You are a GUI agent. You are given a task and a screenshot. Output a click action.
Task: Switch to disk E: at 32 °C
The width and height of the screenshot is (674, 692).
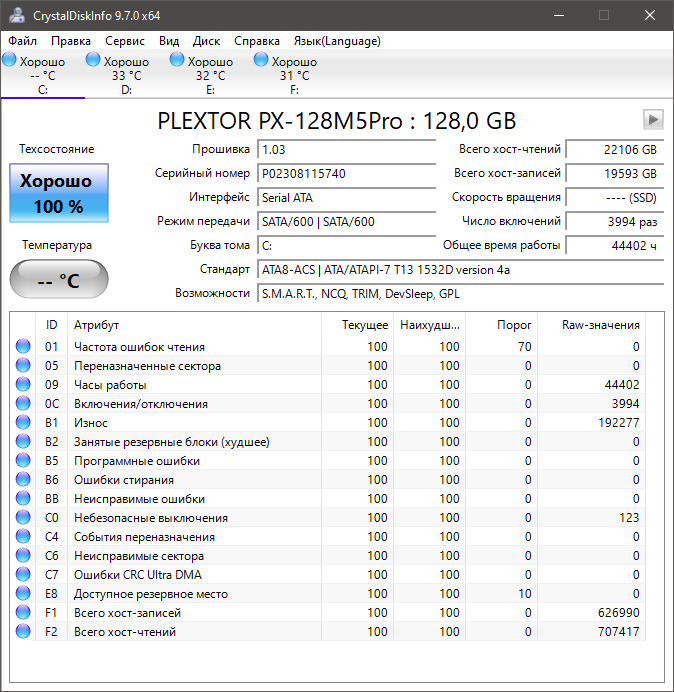click(211, 74)
